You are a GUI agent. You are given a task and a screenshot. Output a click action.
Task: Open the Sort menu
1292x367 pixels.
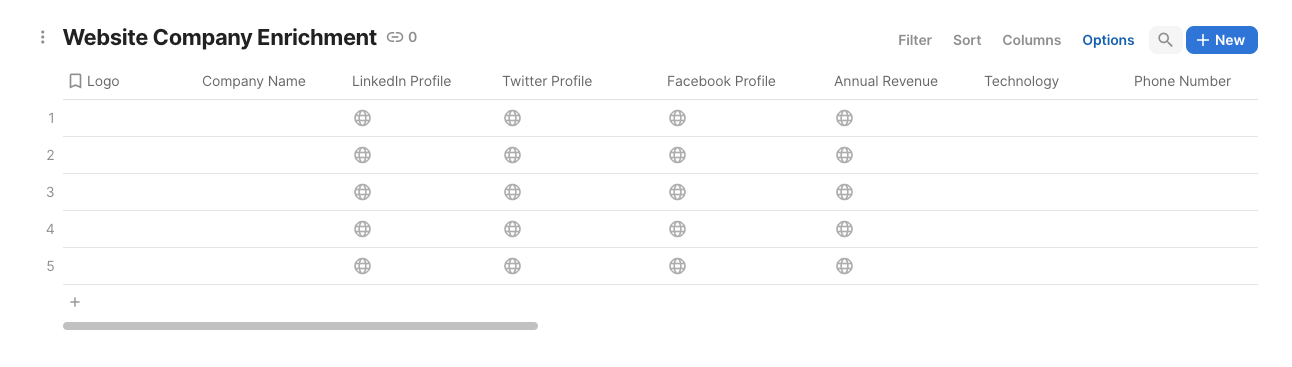point(967,40)
